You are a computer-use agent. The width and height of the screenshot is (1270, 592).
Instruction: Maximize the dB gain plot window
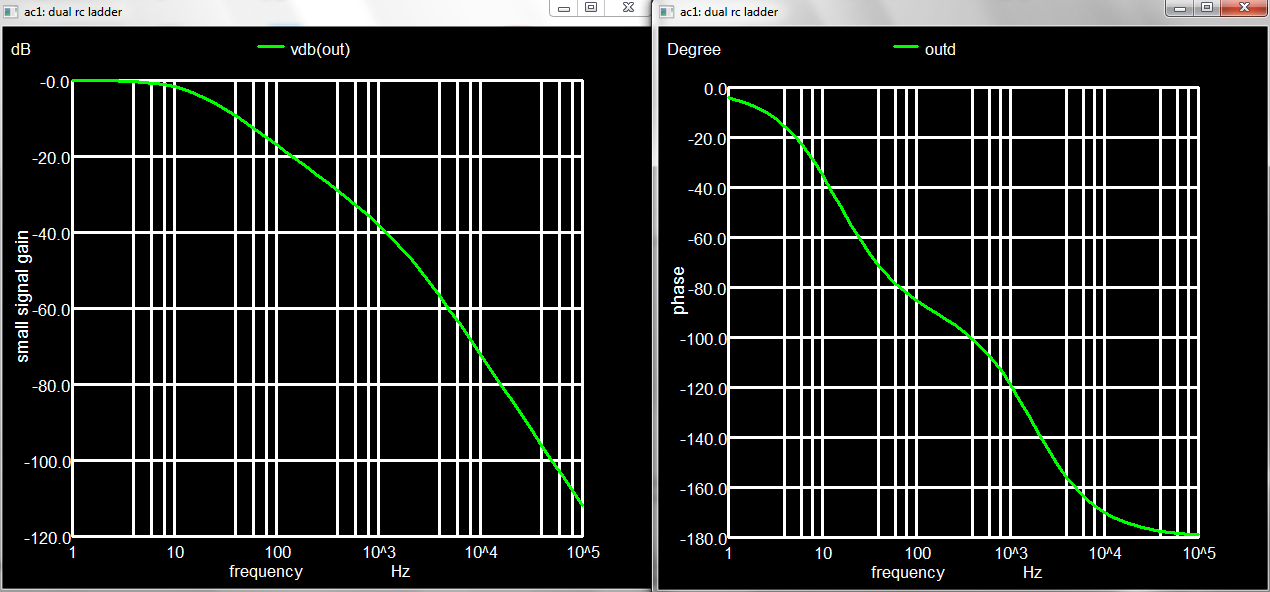pyautogui.click(x=591, y=8)
